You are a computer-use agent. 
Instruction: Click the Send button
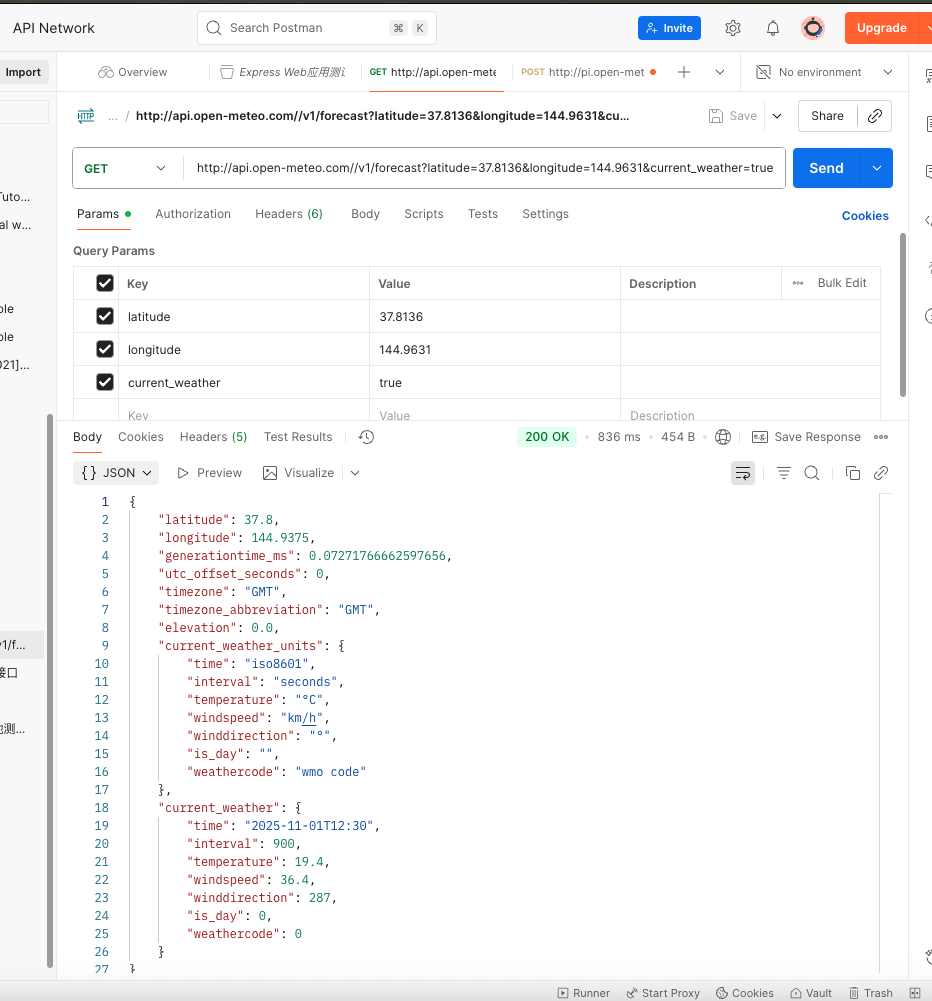827,168
